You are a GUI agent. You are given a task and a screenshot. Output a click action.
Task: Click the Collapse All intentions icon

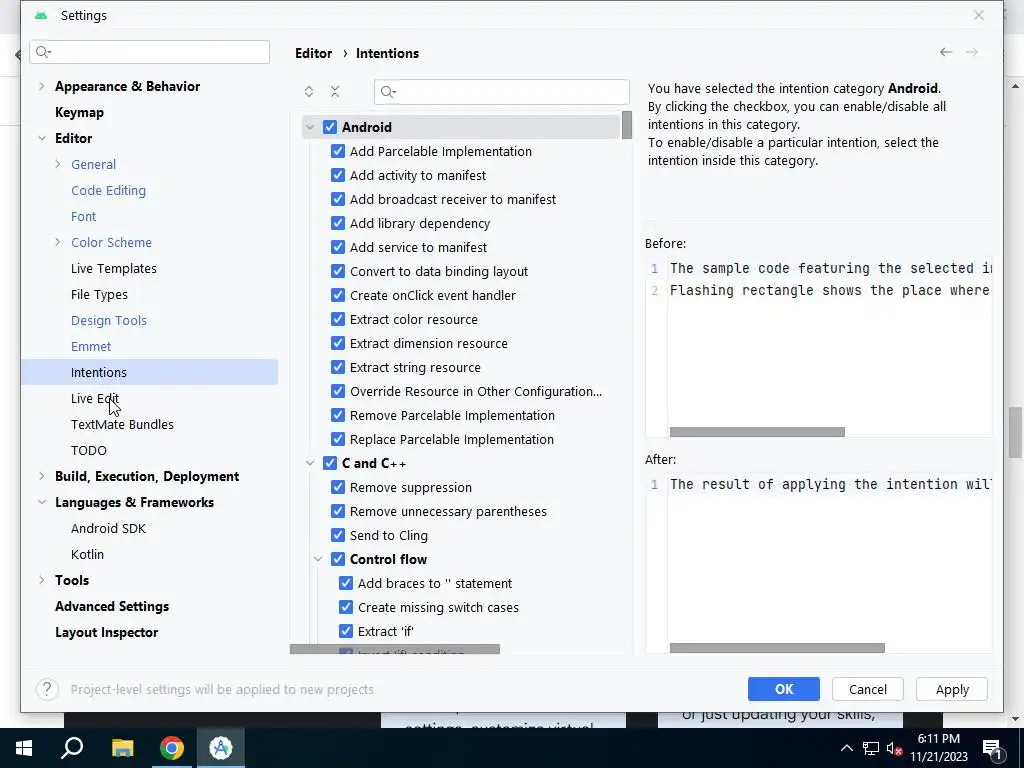coord(335,92)
